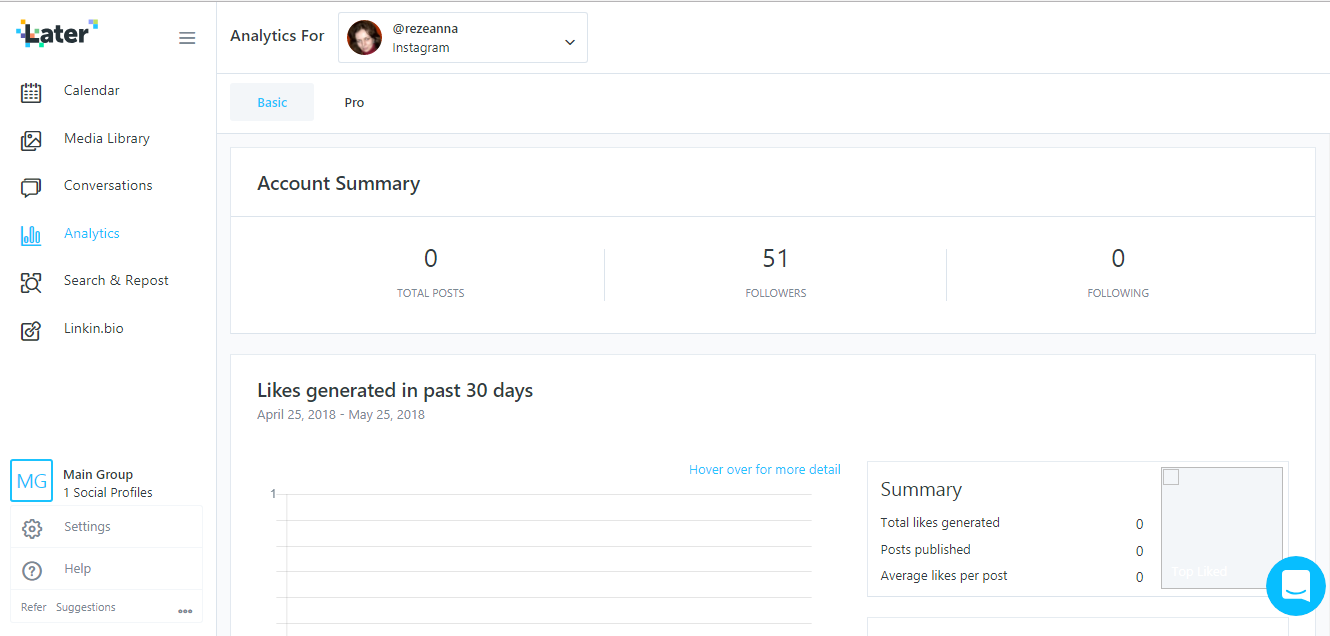Click the Calendar icon in sidebar
This screenshot has width=1330, height=636.
click(x=31, y=92)
